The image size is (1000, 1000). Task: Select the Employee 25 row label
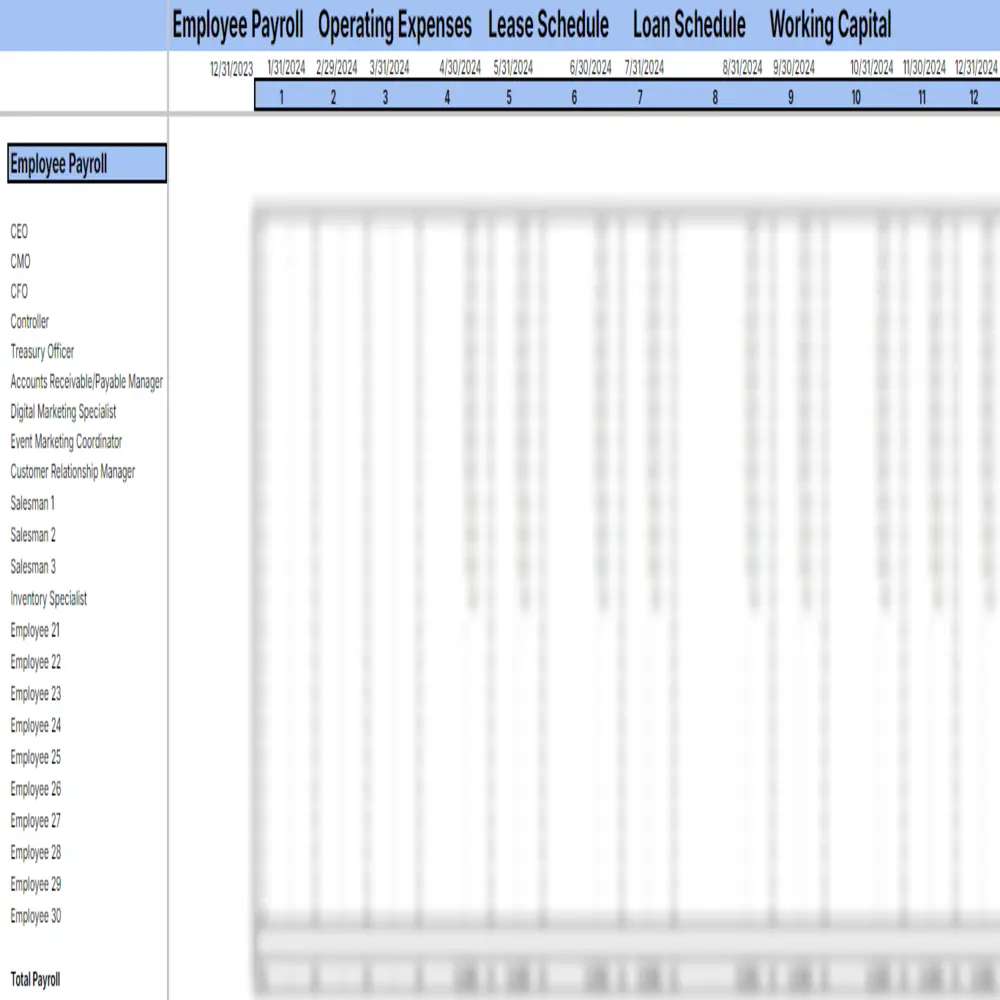tap(36, 758)
